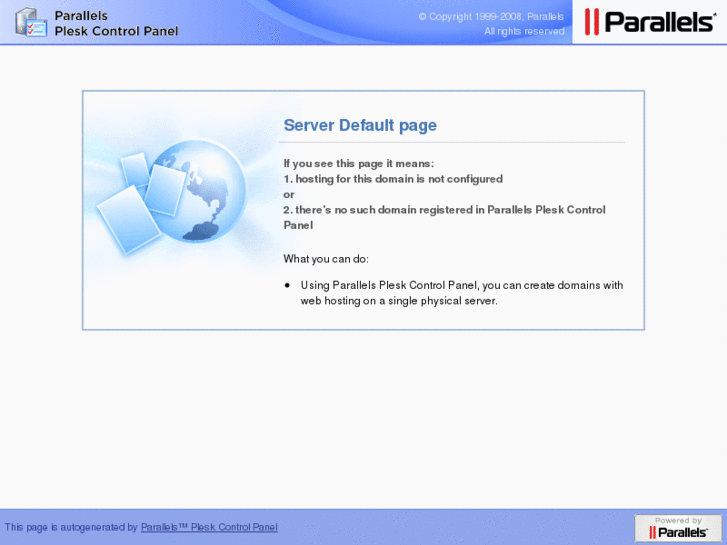The width and height of the screenshot is (727, 545).
Task: Click the Powered by Parallels badge
Action: coord(678,528)
